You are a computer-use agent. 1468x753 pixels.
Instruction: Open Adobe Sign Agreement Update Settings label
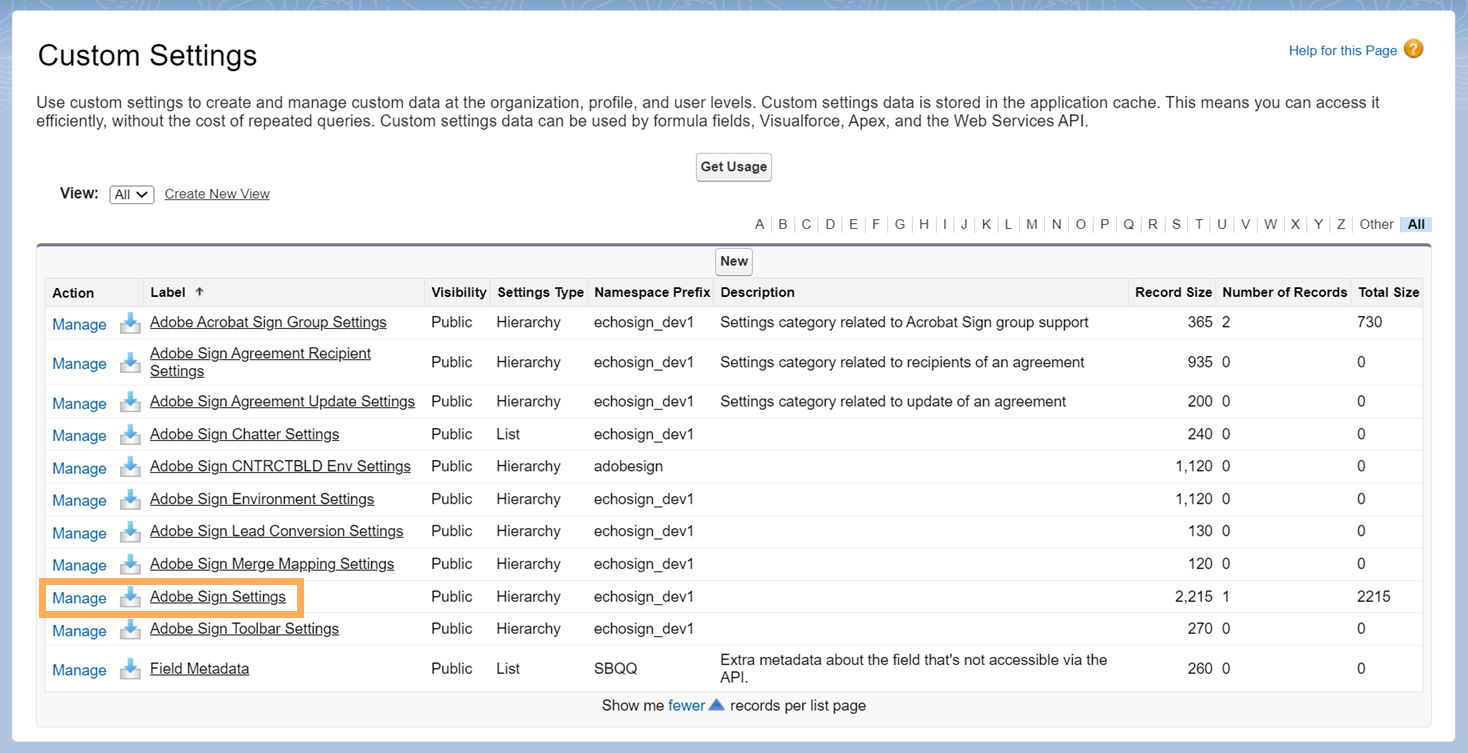click(282, 401)
